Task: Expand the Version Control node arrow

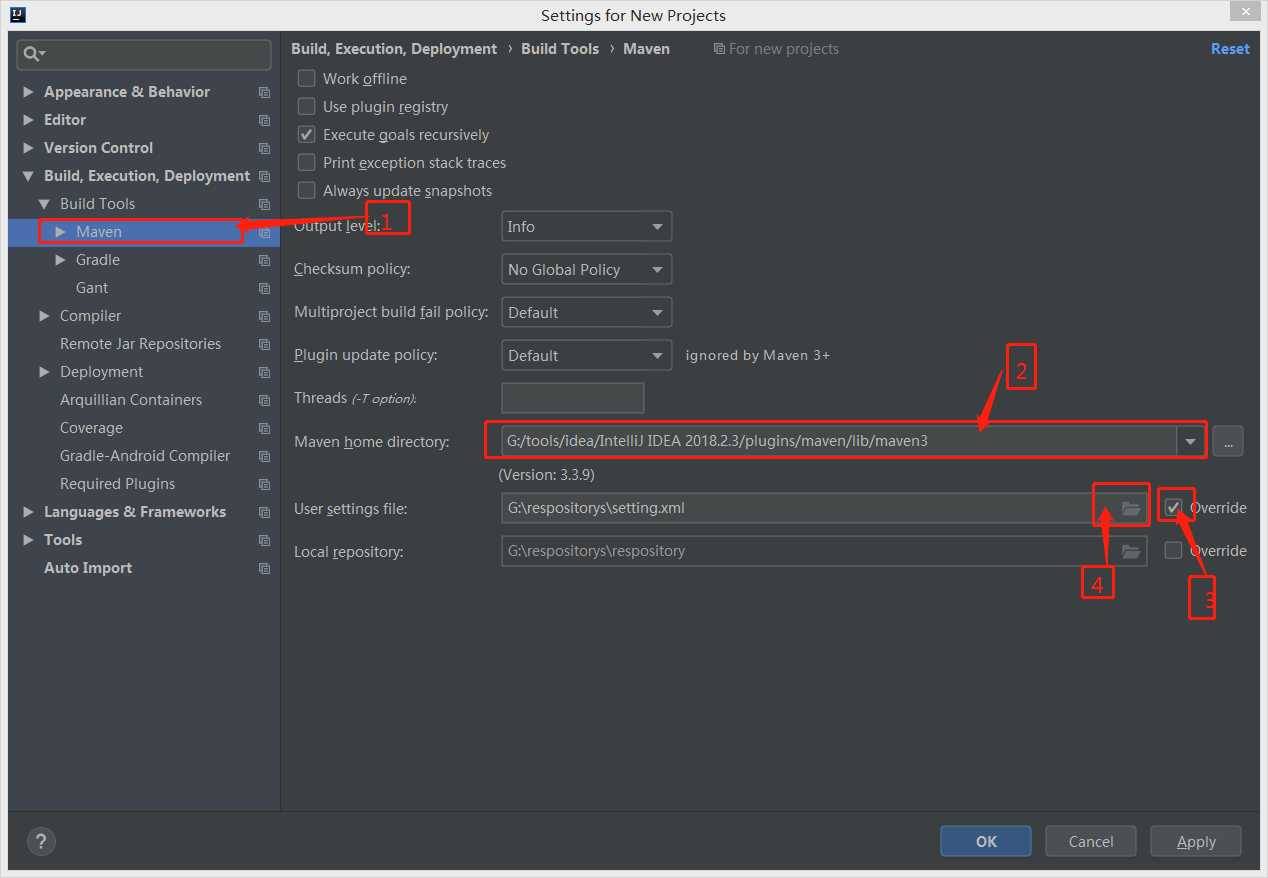Action: tap(28, 148)
